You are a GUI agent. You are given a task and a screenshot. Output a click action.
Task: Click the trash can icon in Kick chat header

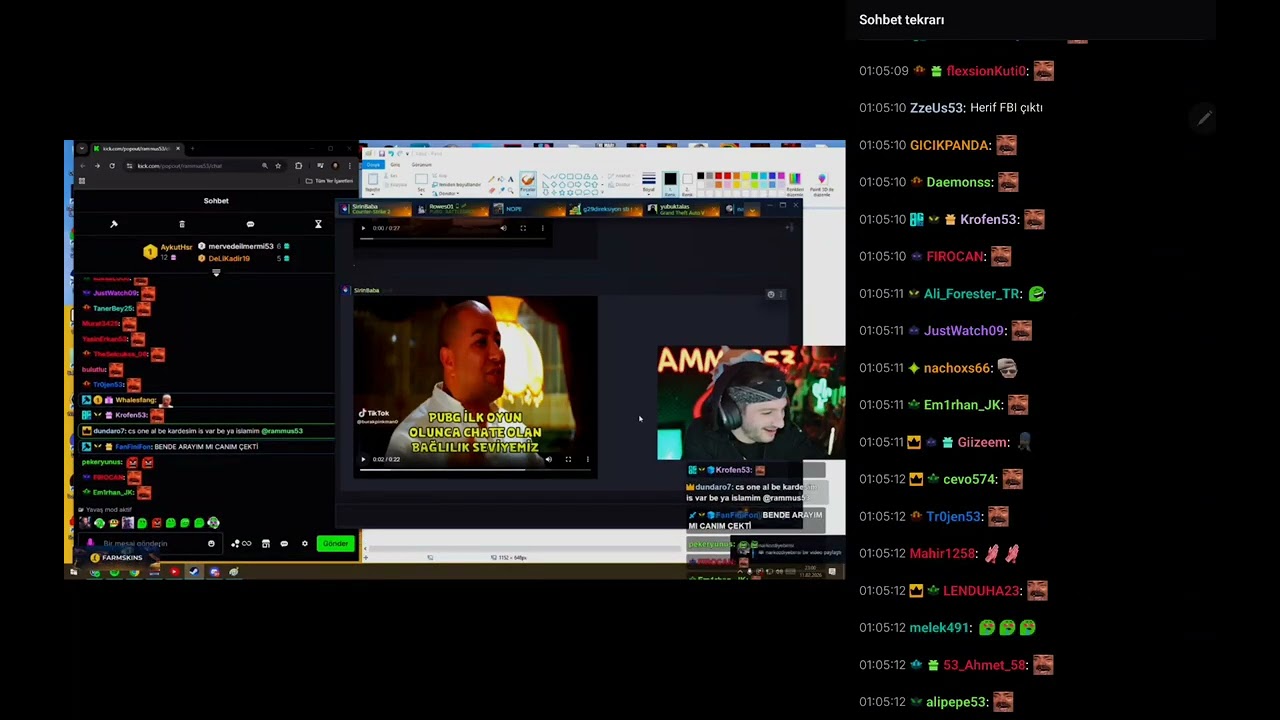182,224
